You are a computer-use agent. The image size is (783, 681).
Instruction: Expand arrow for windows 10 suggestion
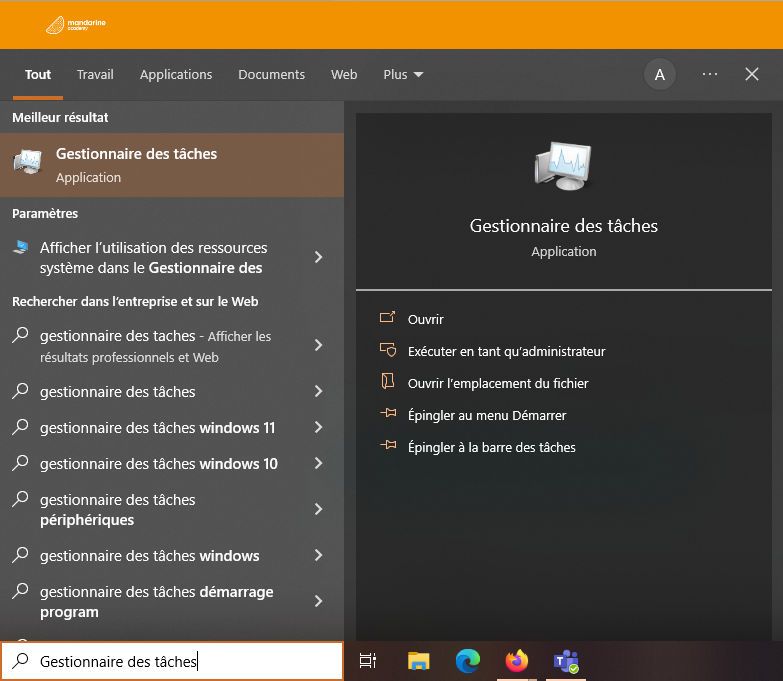point(319,463)
